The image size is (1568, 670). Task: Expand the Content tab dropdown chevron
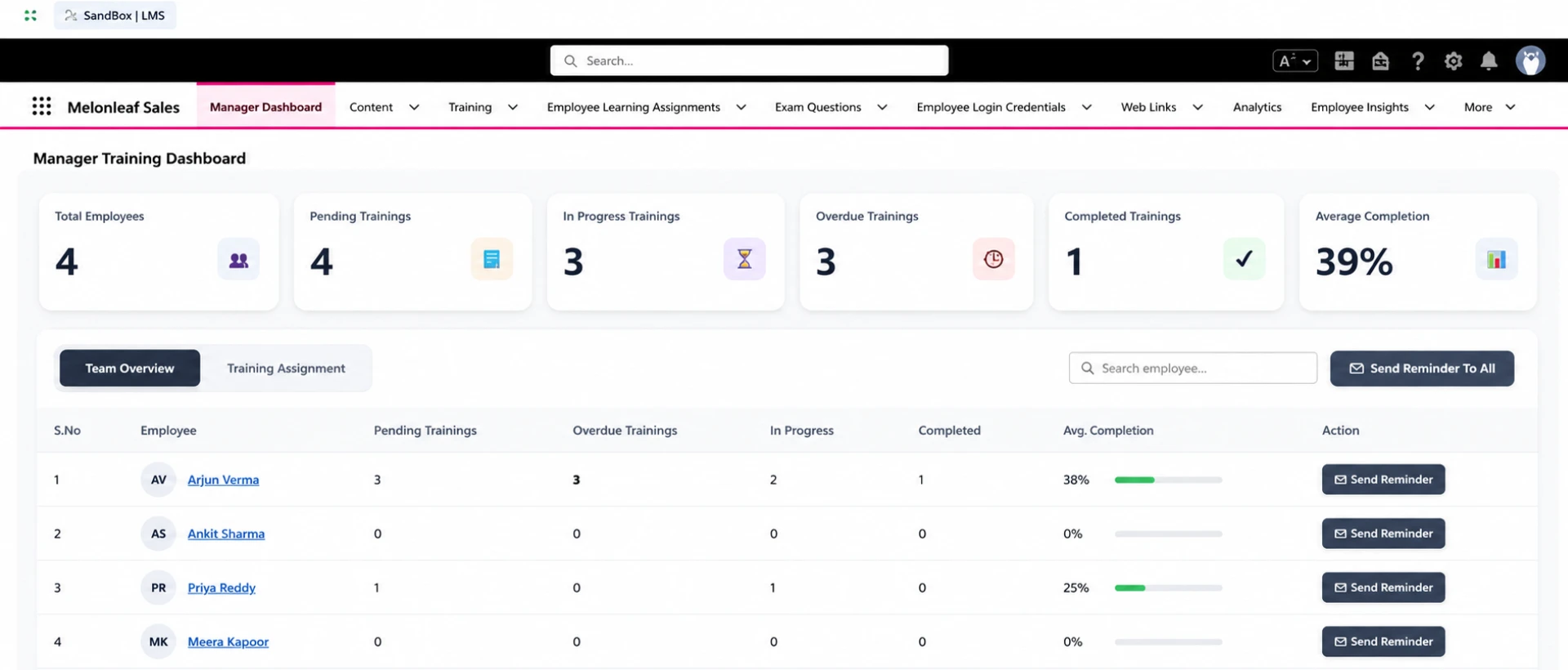click(x=414, y=107)
